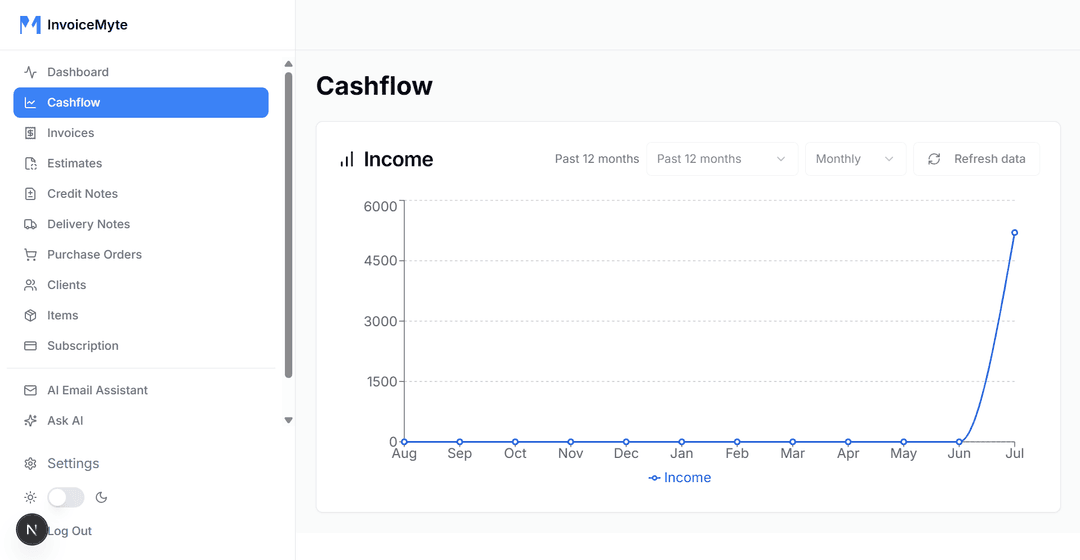This screenshot has height=560, width=1080.
Task: Click the Jul data point on chart
Action: click(x=1014, y=233)
